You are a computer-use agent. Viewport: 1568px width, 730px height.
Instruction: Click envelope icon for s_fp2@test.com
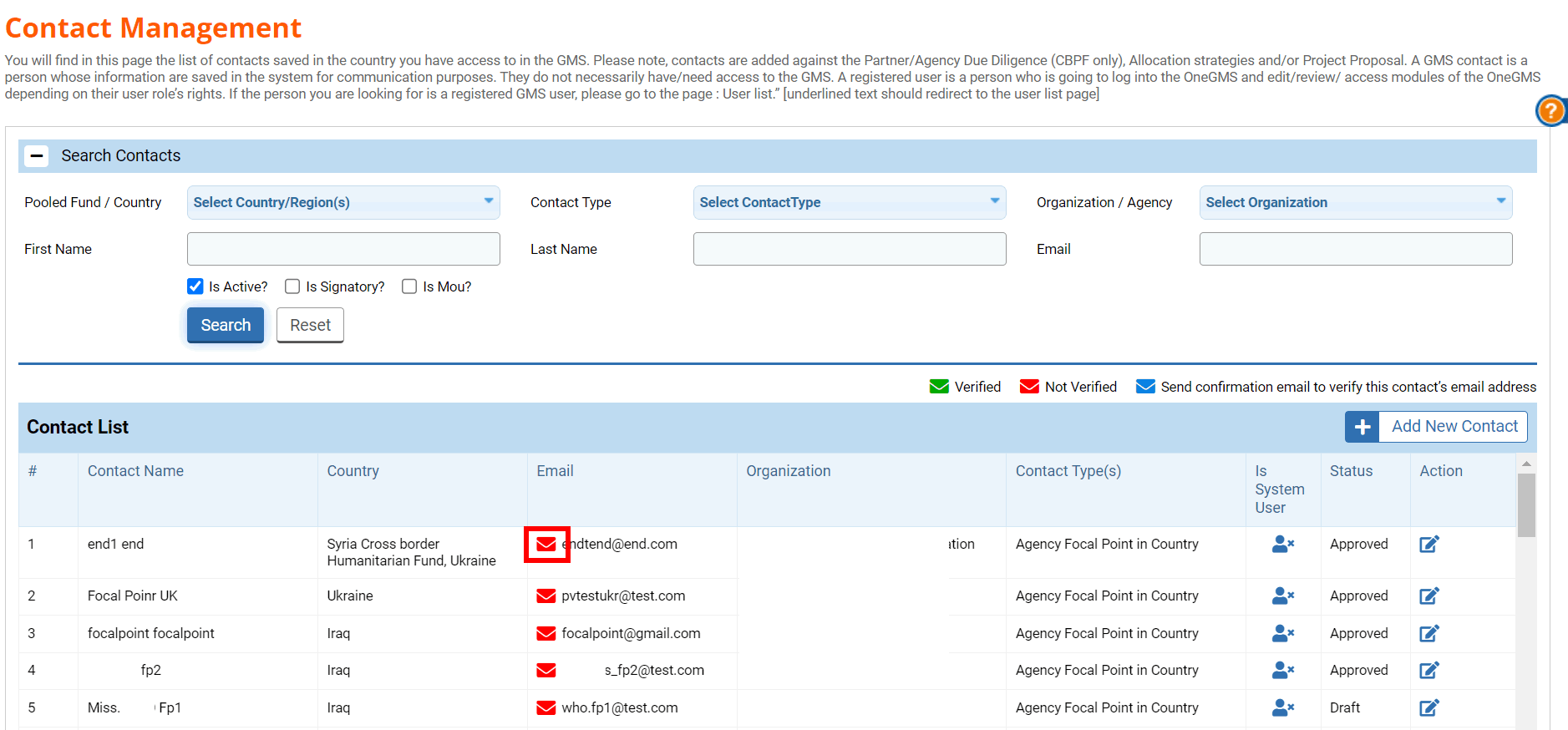546,670
